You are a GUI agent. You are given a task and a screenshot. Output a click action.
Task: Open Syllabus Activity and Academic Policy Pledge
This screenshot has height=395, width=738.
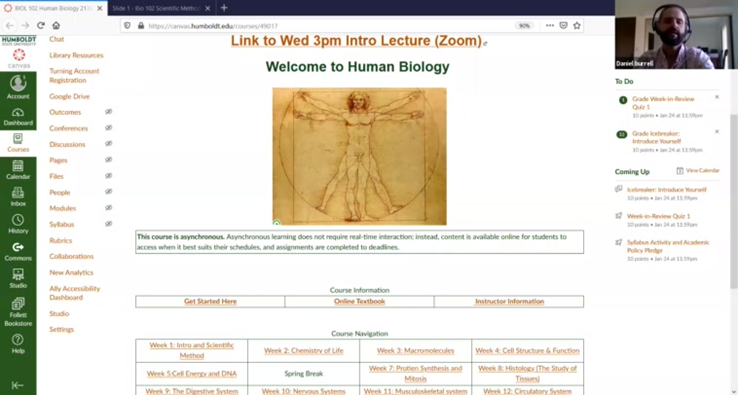[x=668, y=246]
